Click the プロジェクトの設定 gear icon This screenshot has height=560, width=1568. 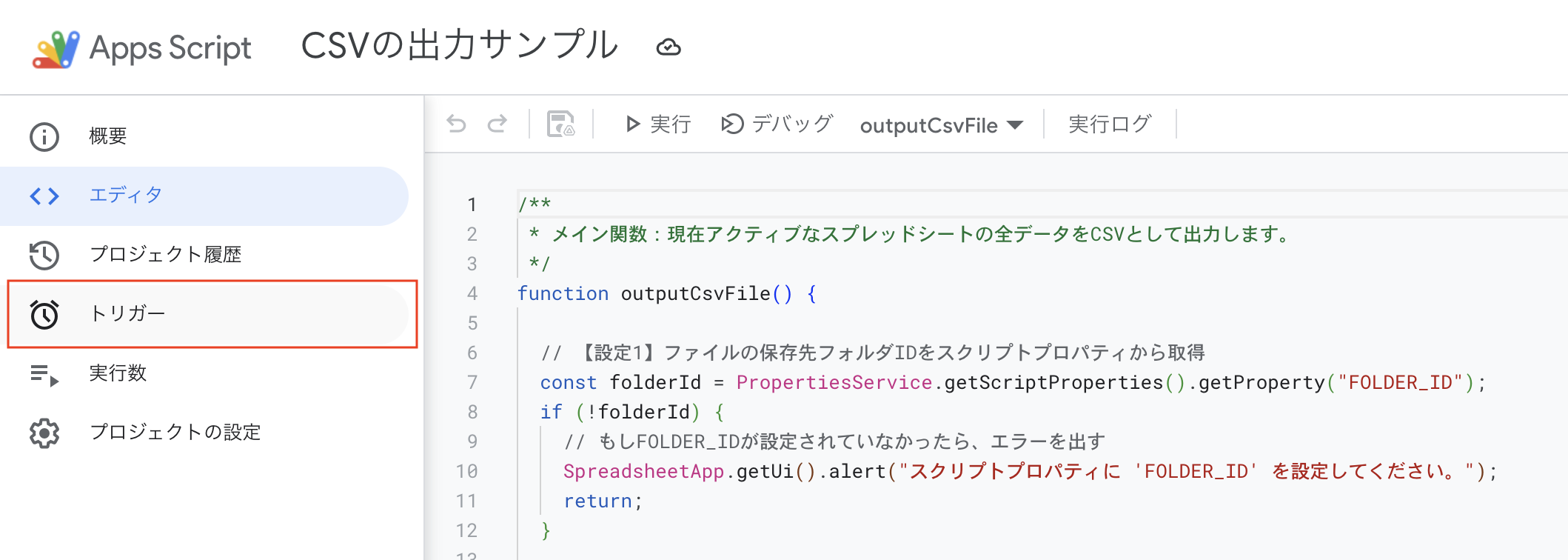click(44, 433)
